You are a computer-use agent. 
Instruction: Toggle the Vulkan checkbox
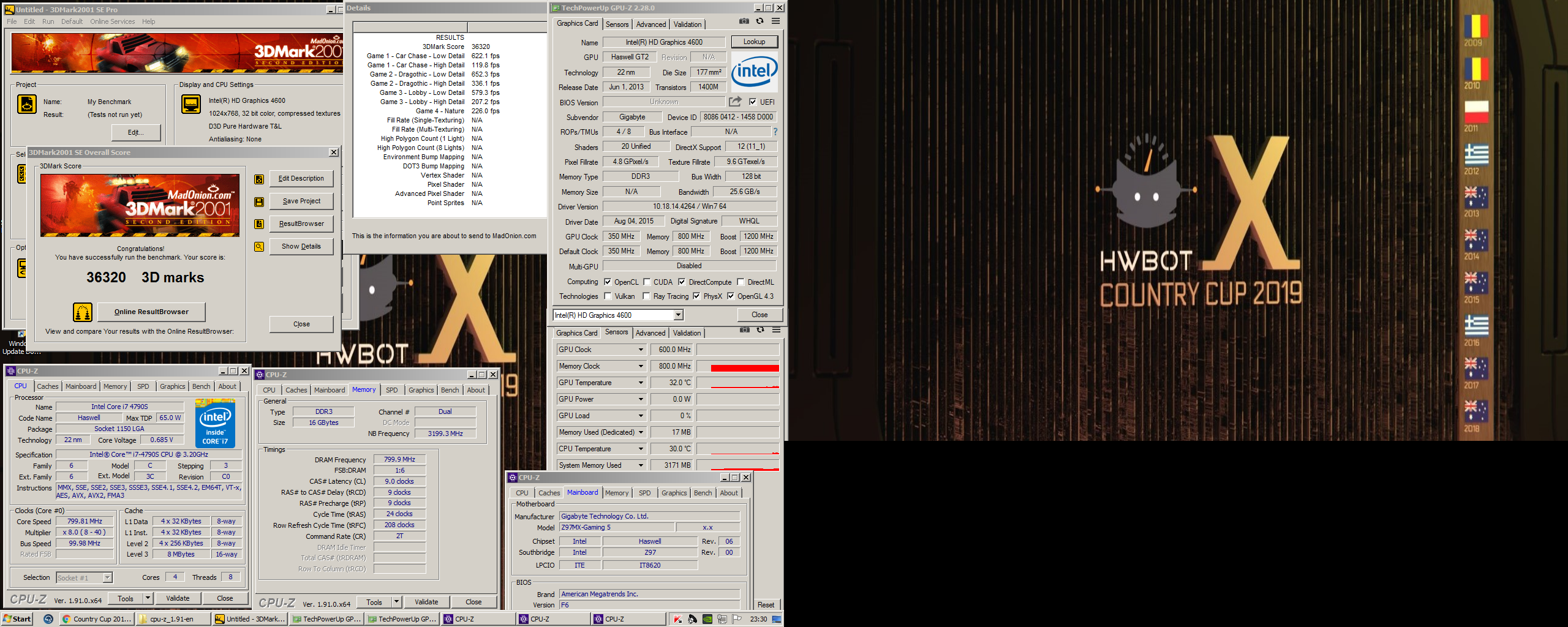[x=608, y=296]
